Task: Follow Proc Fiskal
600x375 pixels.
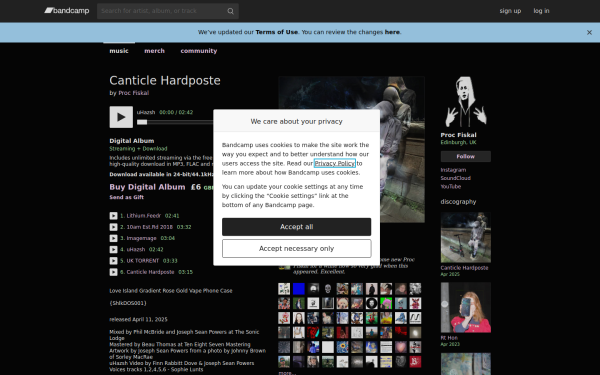Action: click(x=465, y=157)
